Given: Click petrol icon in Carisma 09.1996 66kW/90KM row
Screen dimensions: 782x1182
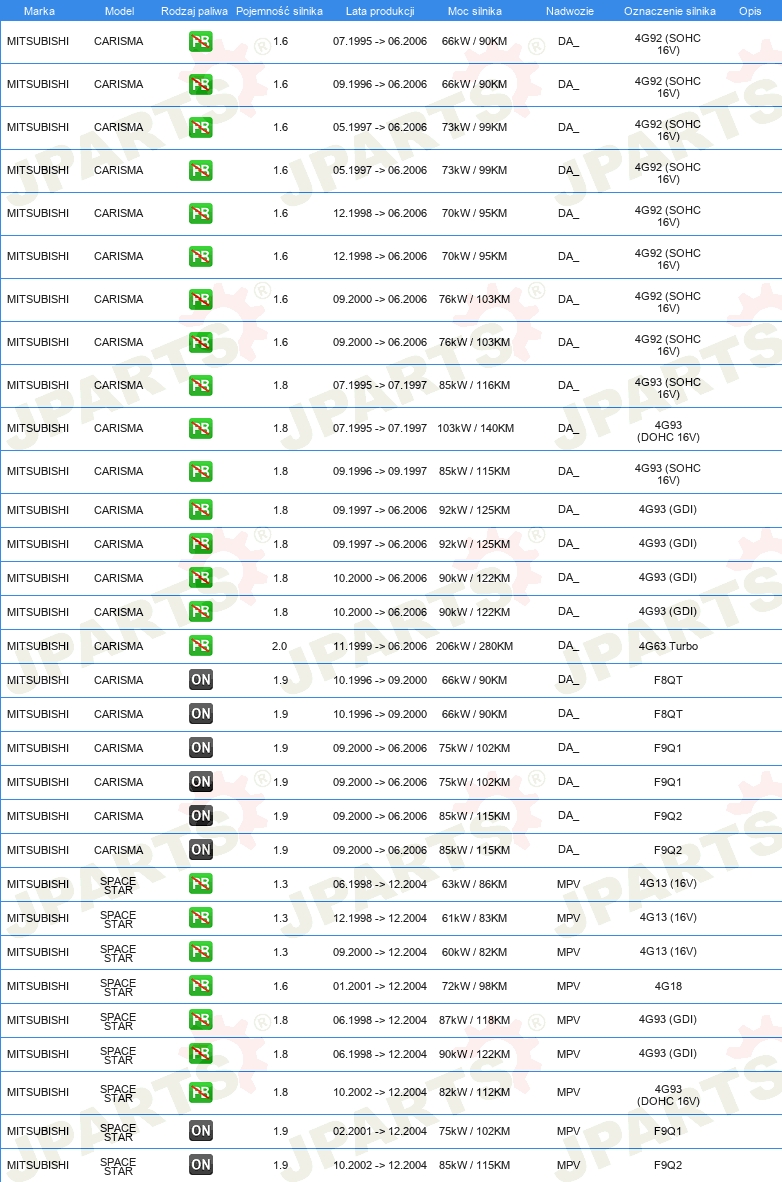Looking at the screenshot, I should [201, 84].
